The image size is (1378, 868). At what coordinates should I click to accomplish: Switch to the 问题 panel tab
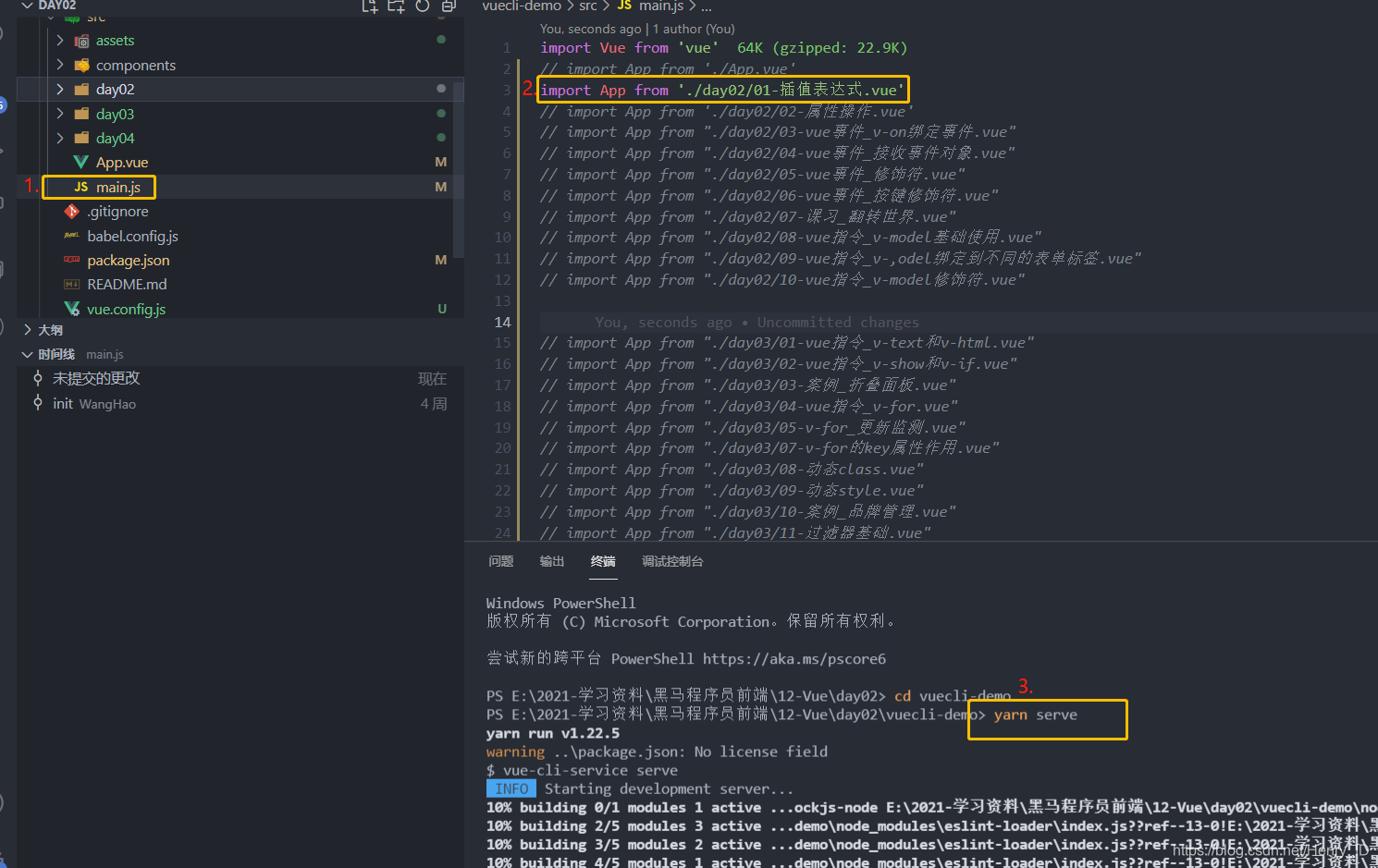coord(501,562)
